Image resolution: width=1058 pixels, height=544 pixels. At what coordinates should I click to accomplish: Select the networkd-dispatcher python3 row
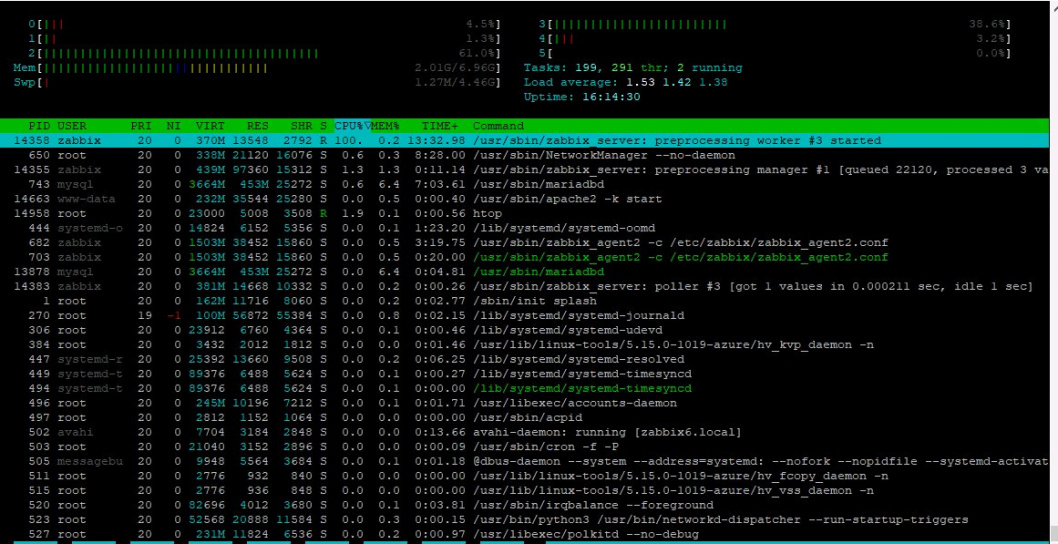(525, 520)
